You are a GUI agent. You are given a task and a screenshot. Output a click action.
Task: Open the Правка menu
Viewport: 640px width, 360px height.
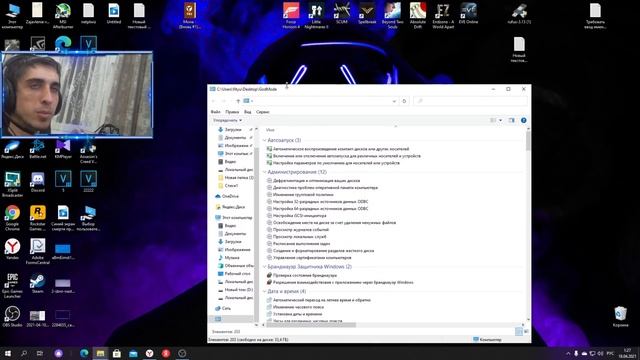tap(232, 112)
